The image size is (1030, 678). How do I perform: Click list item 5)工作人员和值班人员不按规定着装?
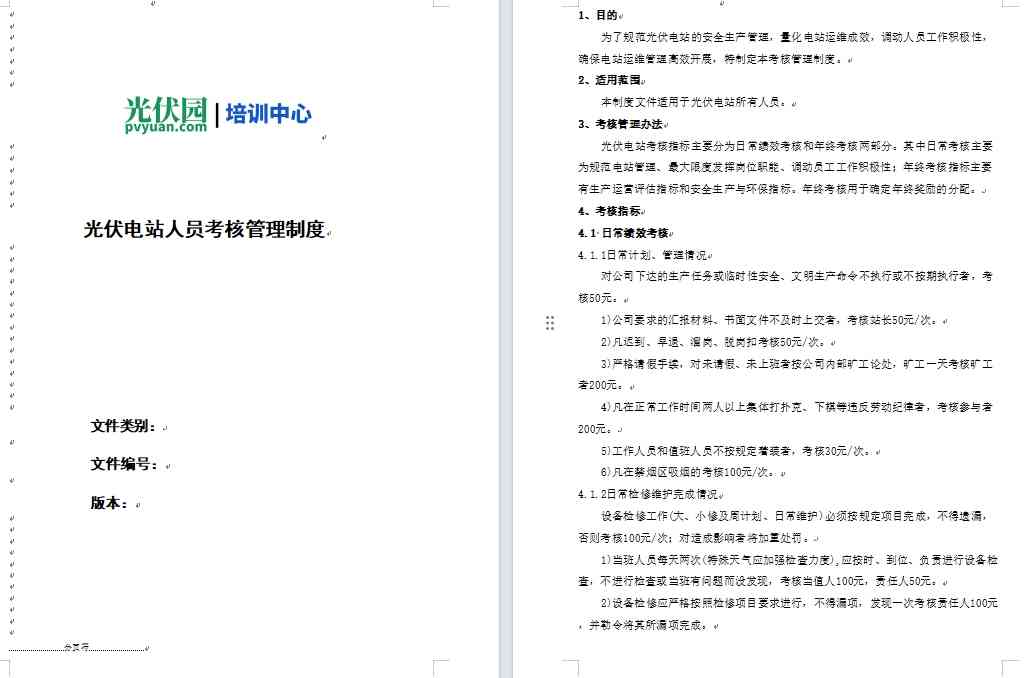tap(738, 451)
